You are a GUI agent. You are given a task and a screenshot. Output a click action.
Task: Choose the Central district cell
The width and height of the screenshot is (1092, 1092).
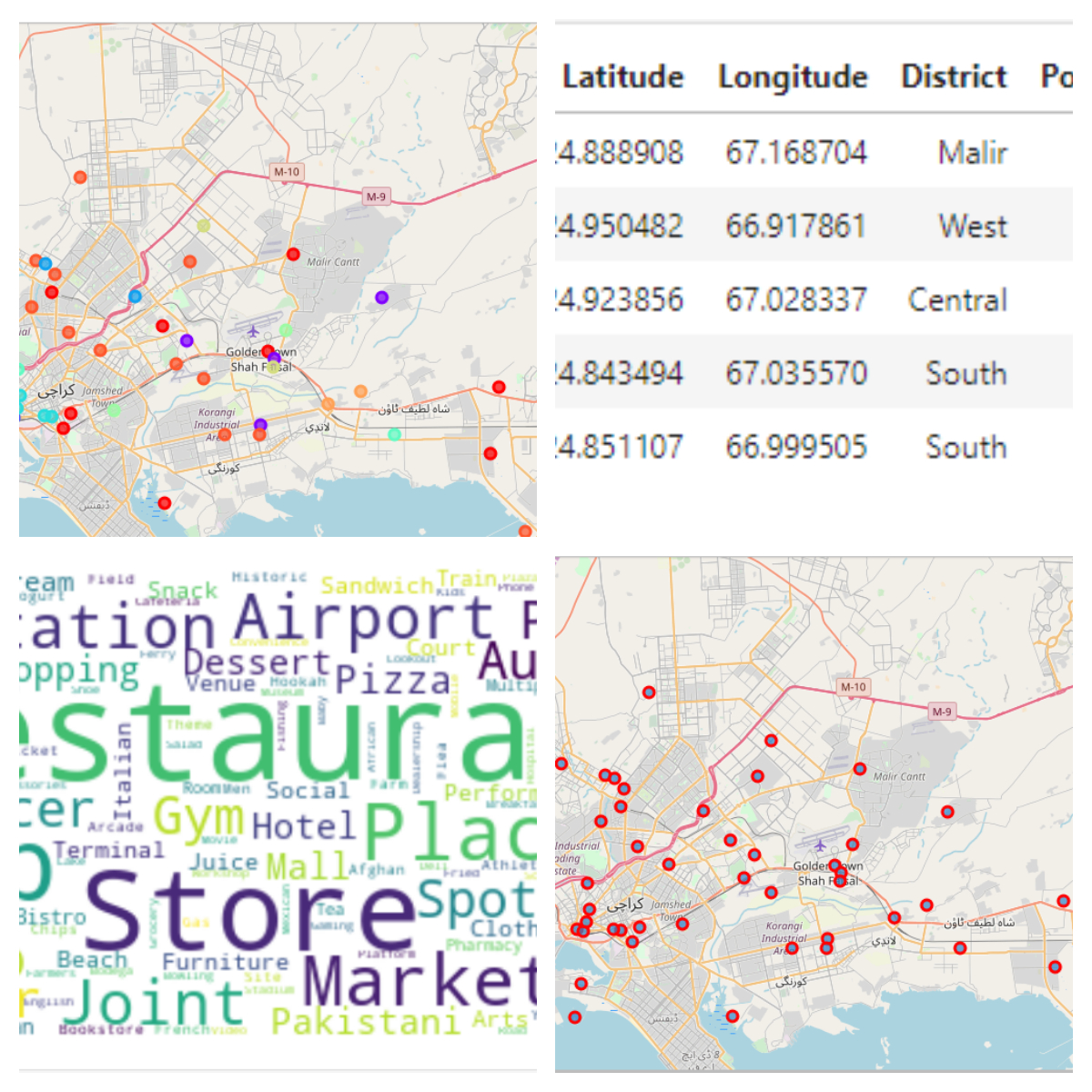pos(957,300)
